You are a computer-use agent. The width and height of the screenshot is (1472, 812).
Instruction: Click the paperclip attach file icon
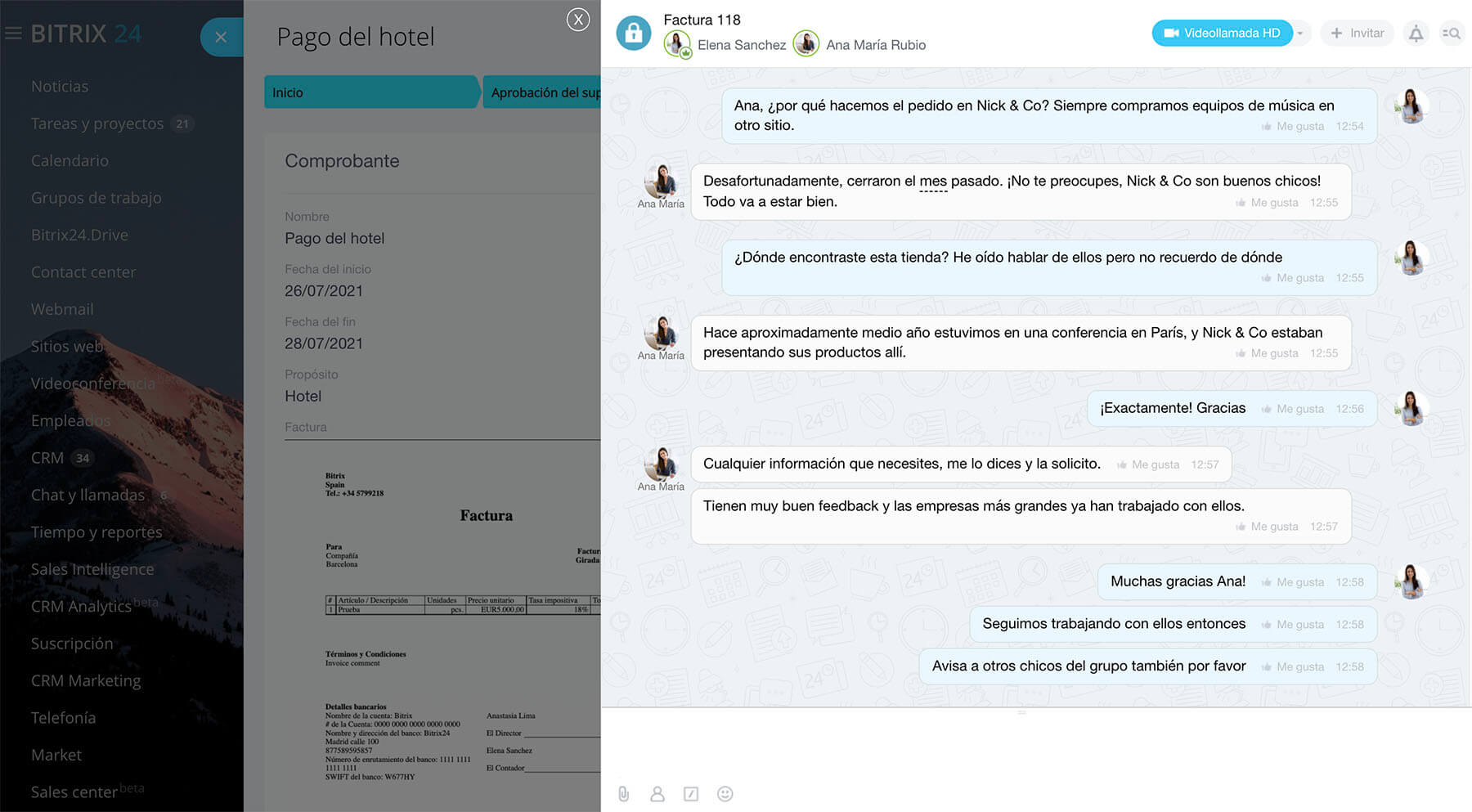click(623, 794)
